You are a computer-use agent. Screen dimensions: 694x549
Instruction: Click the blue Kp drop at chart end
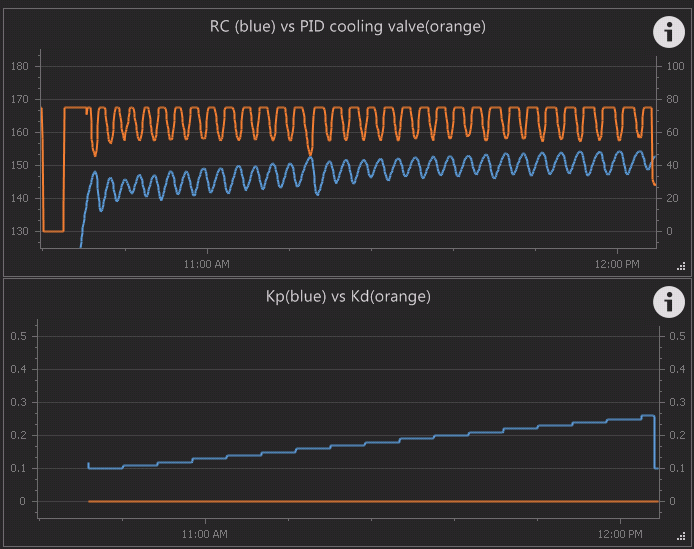(x=655, y=442)
